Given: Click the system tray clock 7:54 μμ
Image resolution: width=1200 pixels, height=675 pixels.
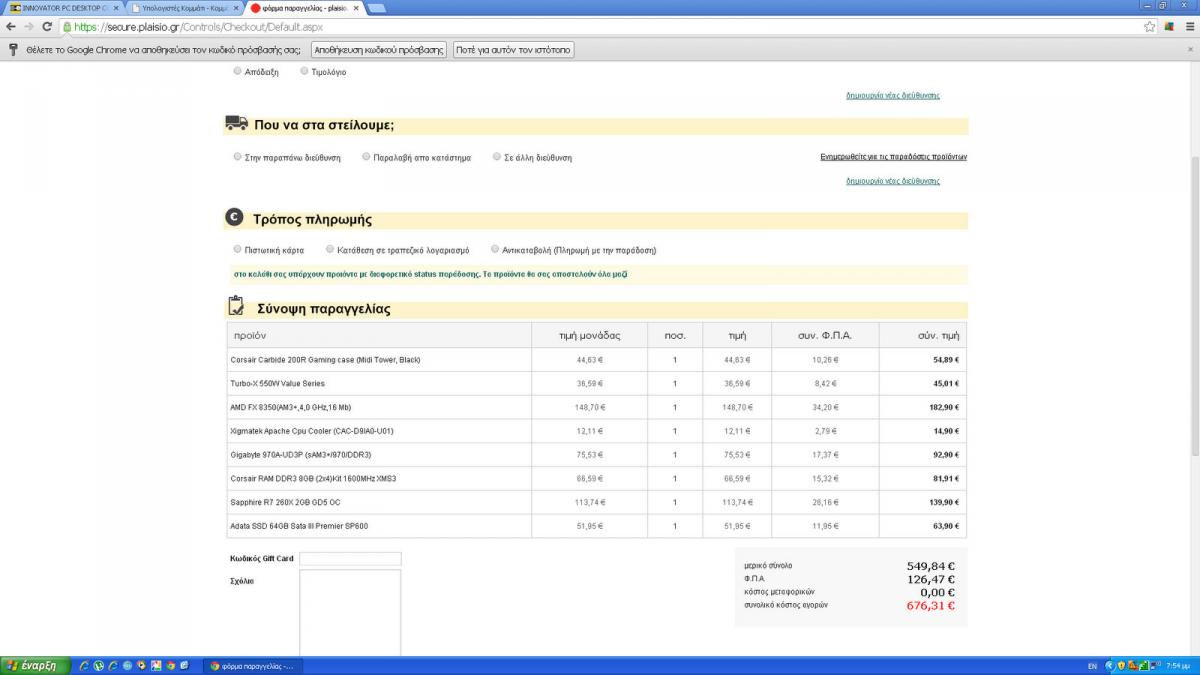Looking at the screenshot, I should [1178, 666].
